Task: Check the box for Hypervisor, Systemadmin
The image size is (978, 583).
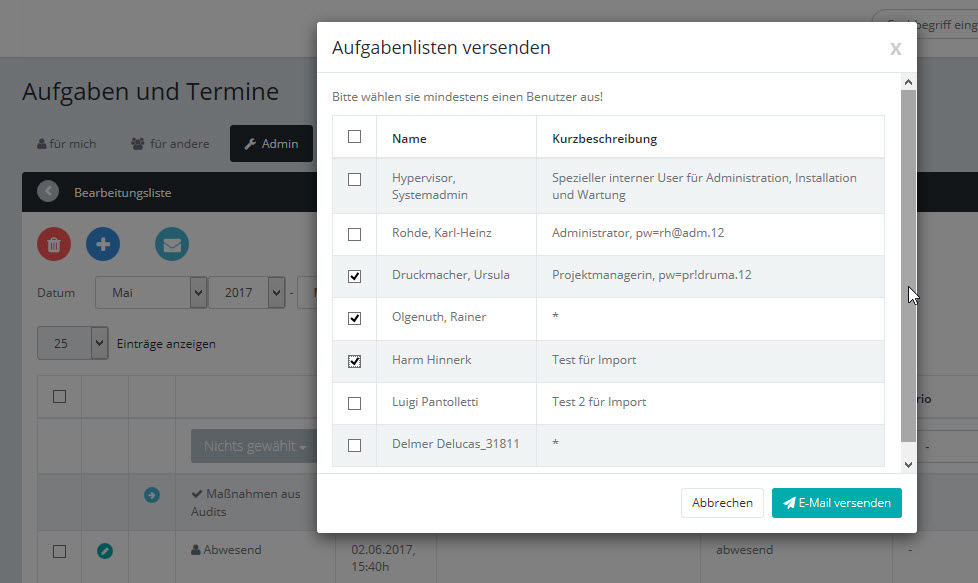Action: [x=354, y=180]
